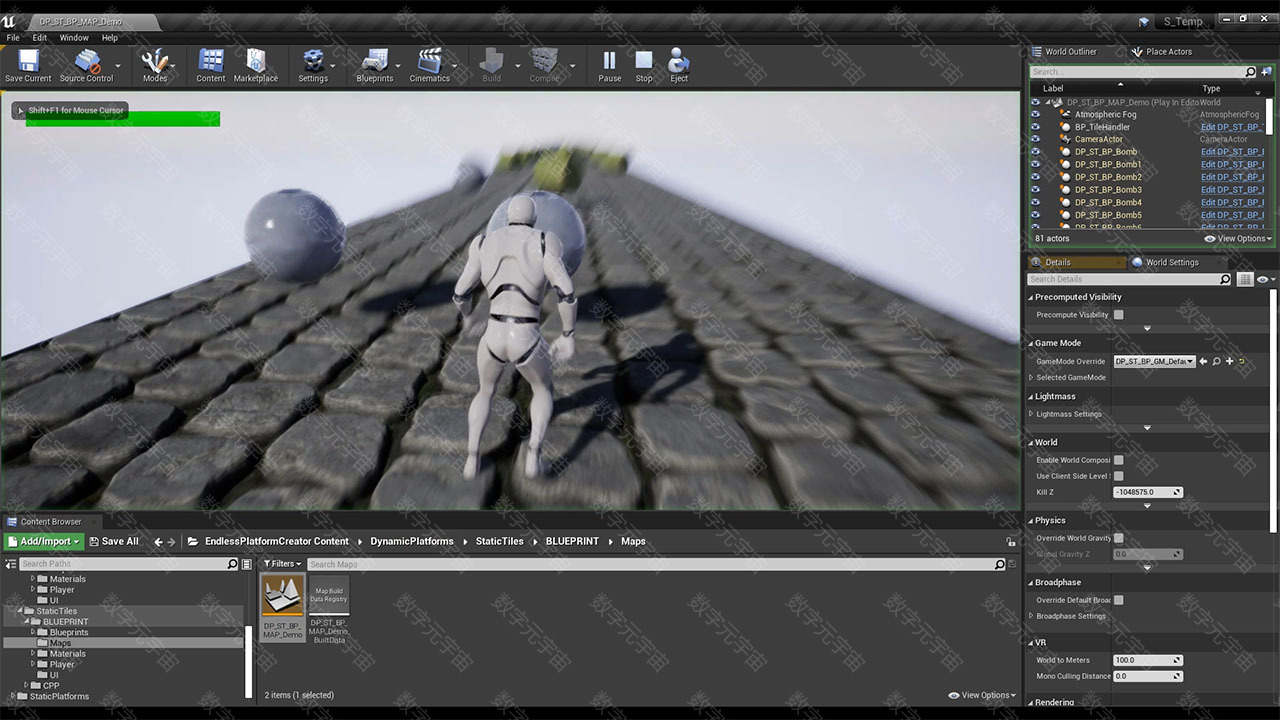Toggle Use Client Side Level checkbox
Viewport: 1280px width, 720px height.
(x=1119, y=476)
